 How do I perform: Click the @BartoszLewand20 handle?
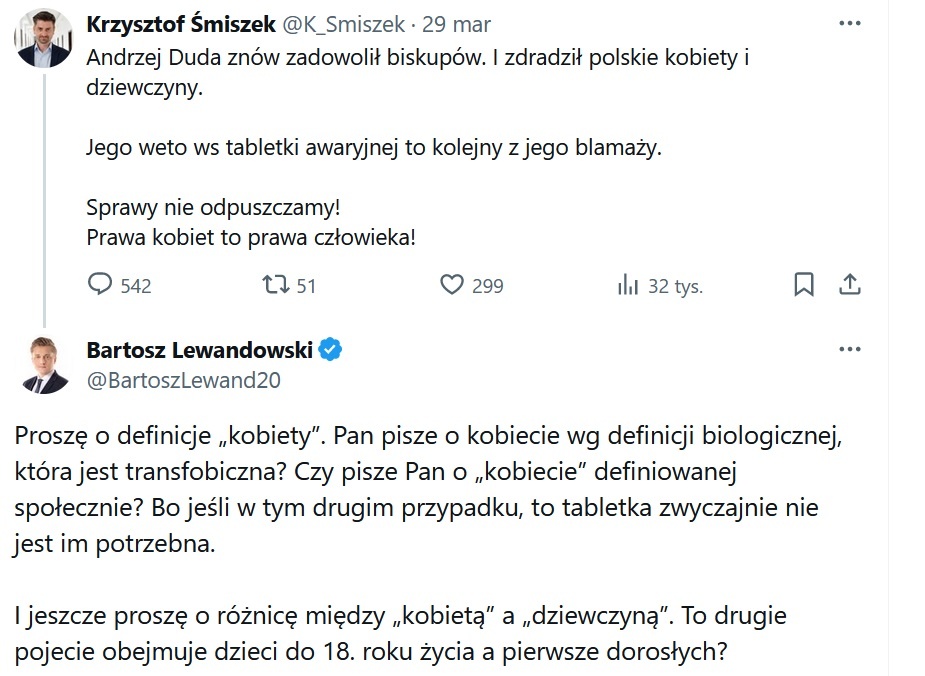pos(184,380)
